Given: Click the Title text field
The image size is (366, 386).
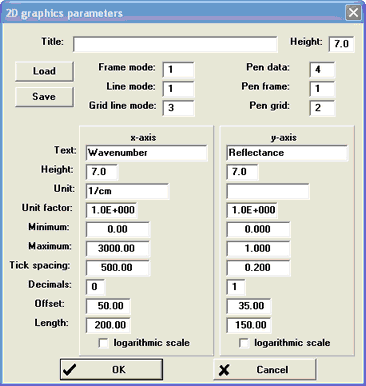Looking at the screenshot, I should (175, 44).
